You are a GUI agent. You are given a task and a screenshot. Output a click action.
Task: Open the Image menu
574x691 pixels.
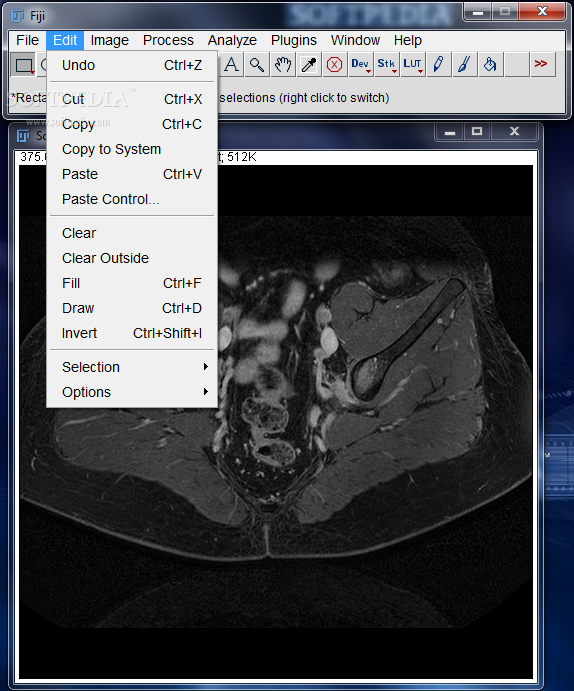pos(110,40)
